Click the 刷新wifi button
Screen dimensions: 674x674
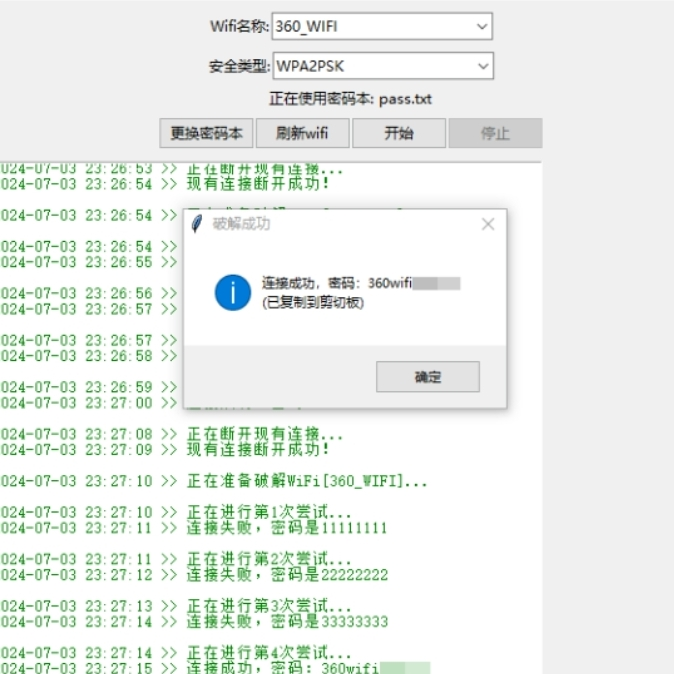(x=303, y=133)
